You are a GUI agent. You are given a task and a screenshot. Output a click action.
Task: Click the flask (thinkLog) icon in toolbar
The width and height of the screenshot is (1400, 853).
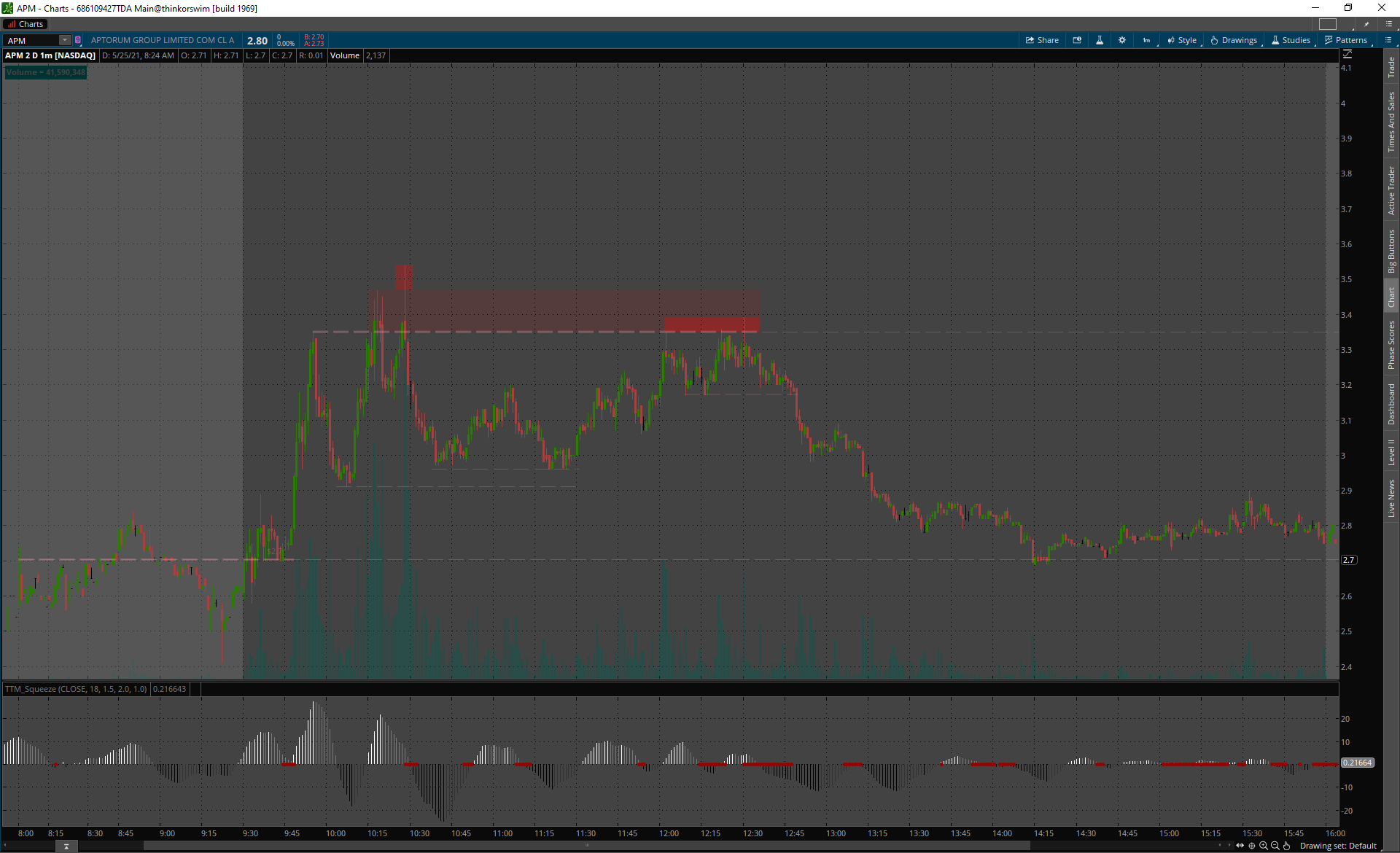1100,40
